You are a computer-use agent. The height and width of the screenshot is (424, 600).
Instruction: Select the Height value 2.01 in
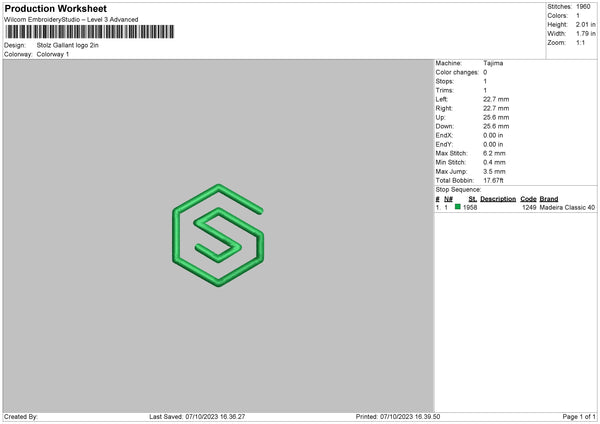[x=585, y=24]
